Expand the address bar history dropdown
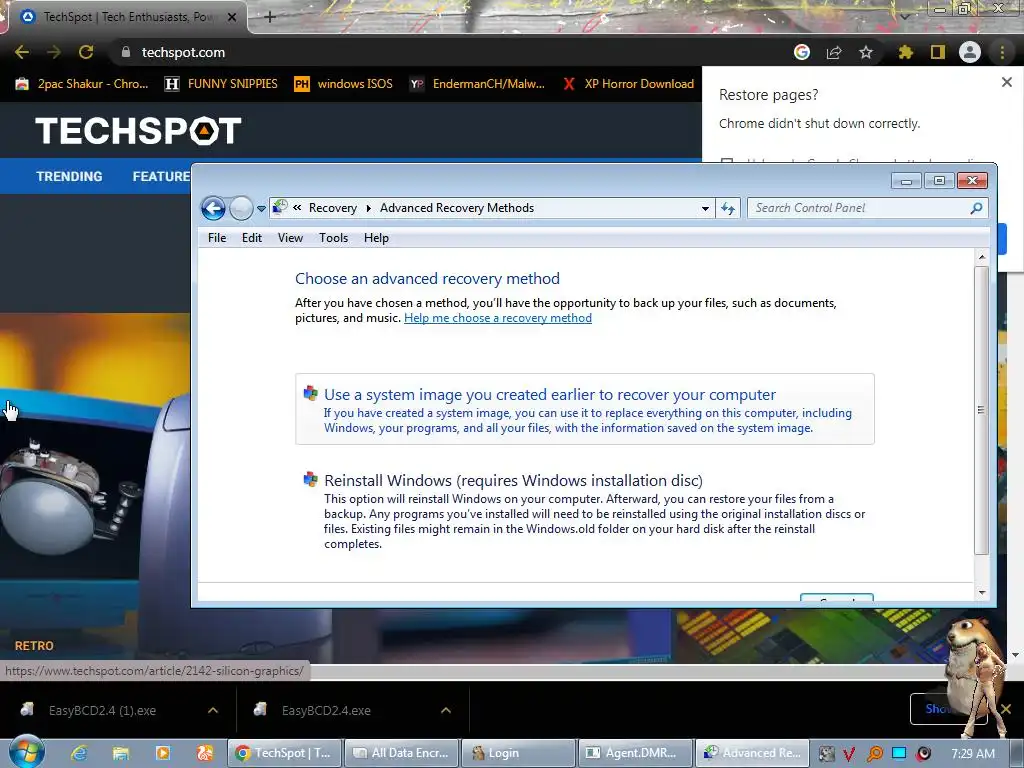 [x=705, y=208]
